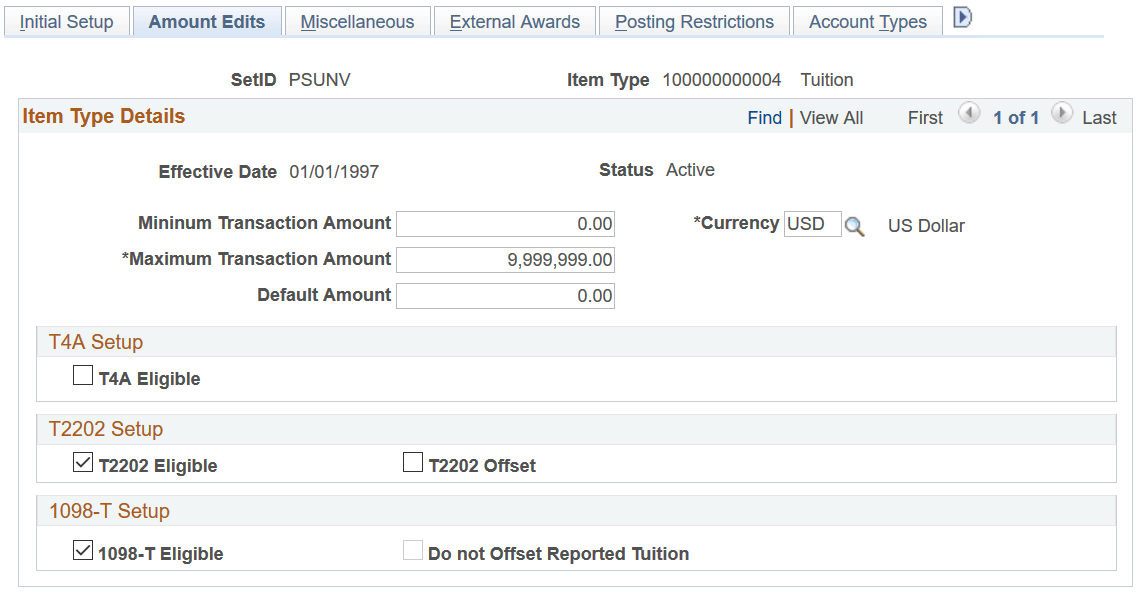Show previous row arrow icon
The image size is (1138, 592).
(x=968, y=115)
